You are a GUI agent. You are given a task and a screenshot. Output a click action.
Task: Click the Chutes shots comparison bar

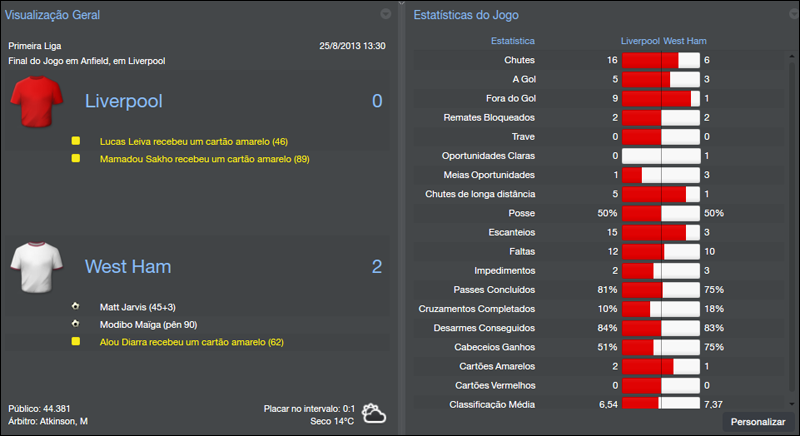tap(660, 60)
